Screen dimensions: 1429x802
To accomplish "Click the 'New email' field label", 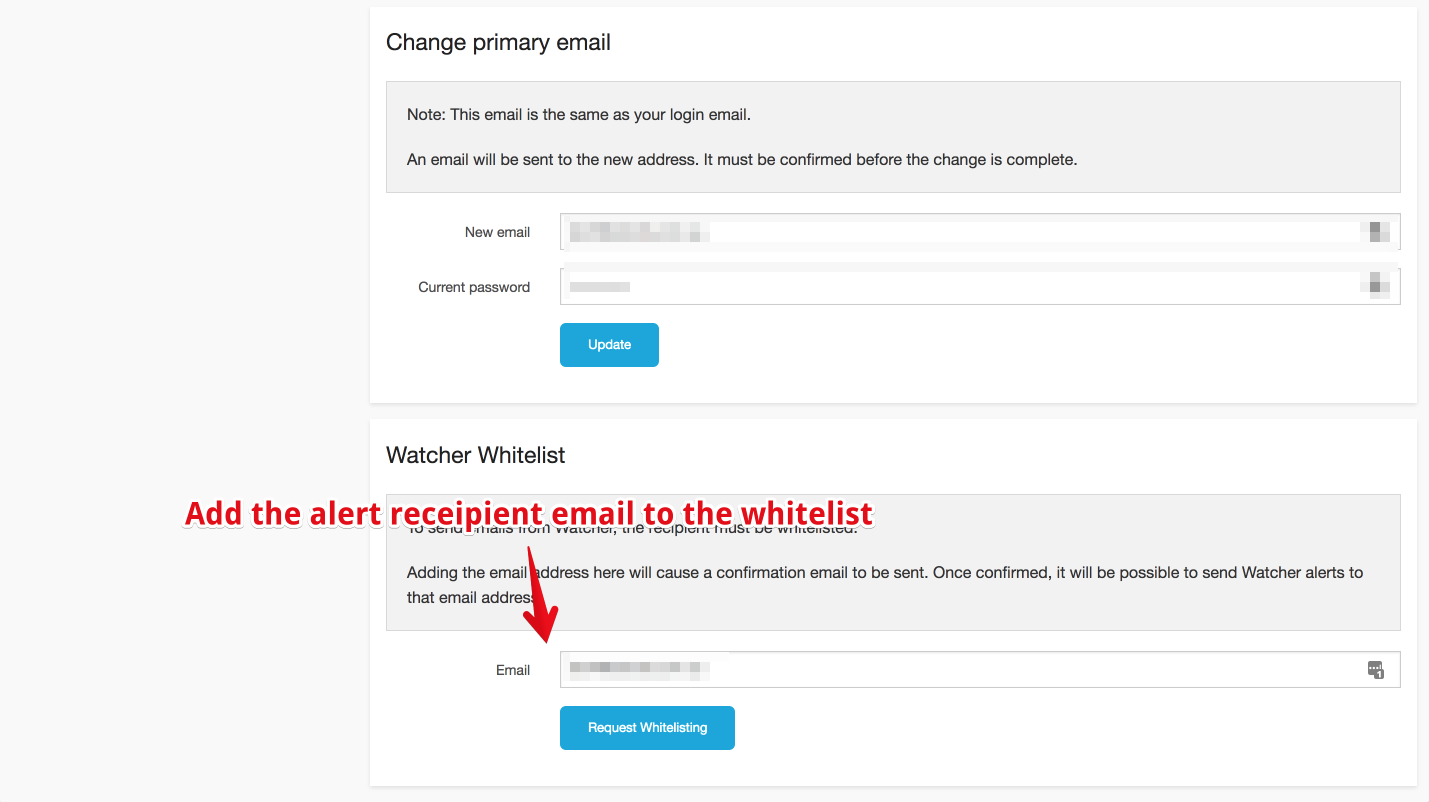I will (497, 232).
